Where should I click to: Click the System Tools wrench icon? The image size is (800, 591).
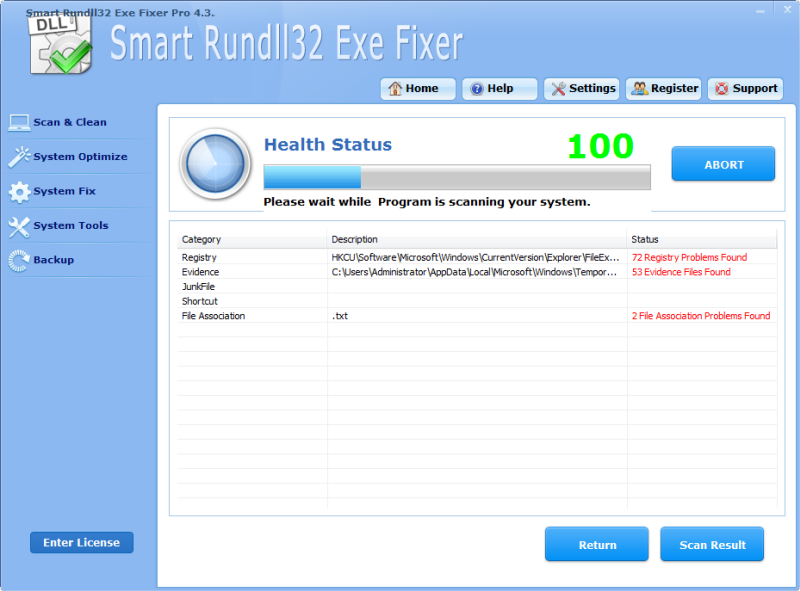pos(19,227)
